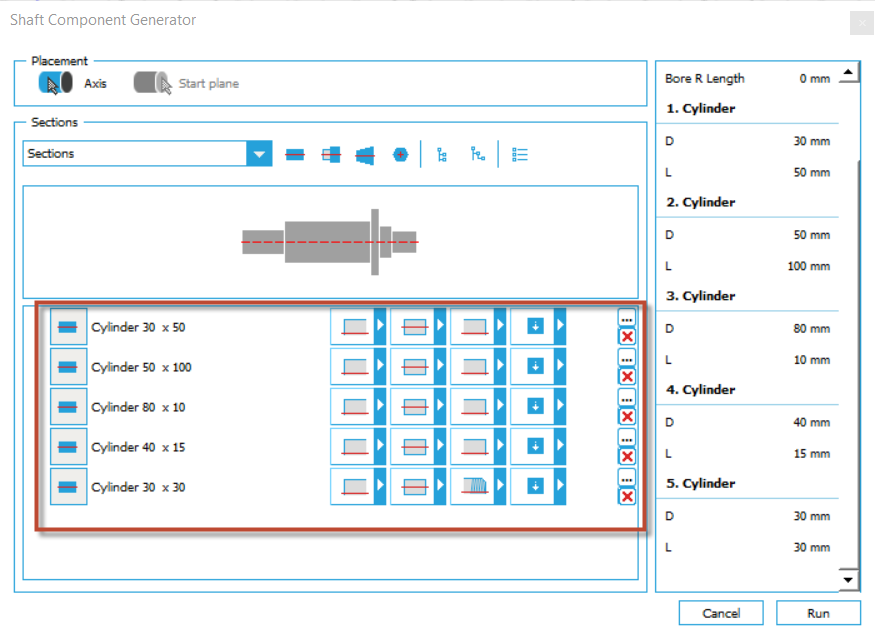This screenshot has width=875, height=639.
Task: Open the inner bore download icon for Cylinder 30 x 50
Action: coord(536,324)
